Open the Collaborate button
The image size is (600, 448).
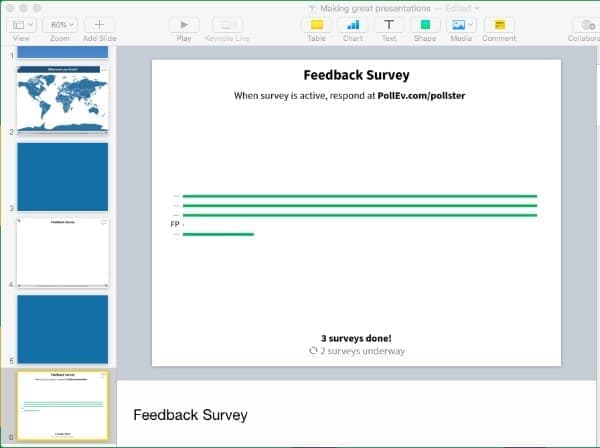pyautogui.click(x=584, y=24)
